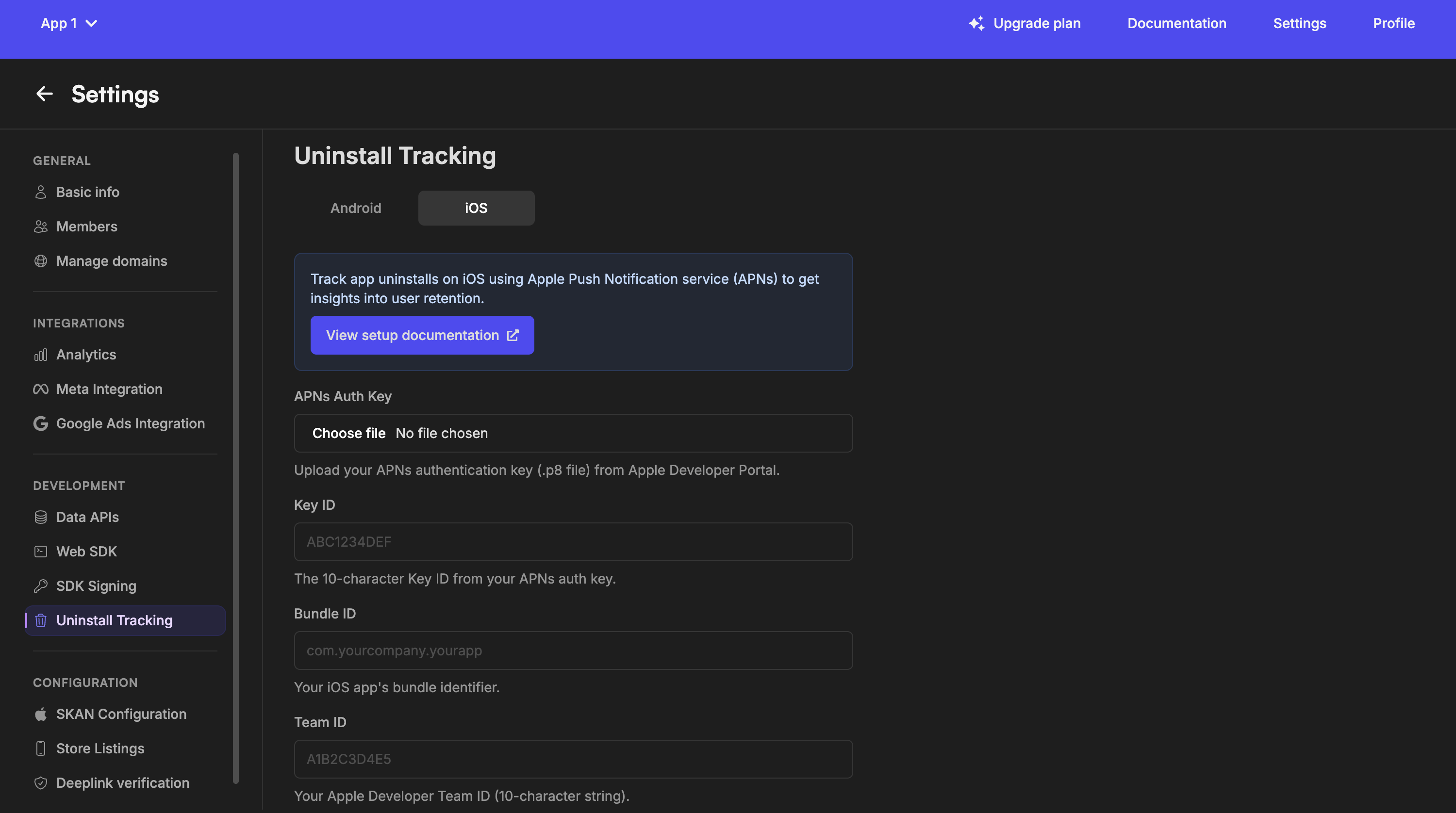
Task: Select the Meta Integration icon
Action: click(x=40, y=389)
